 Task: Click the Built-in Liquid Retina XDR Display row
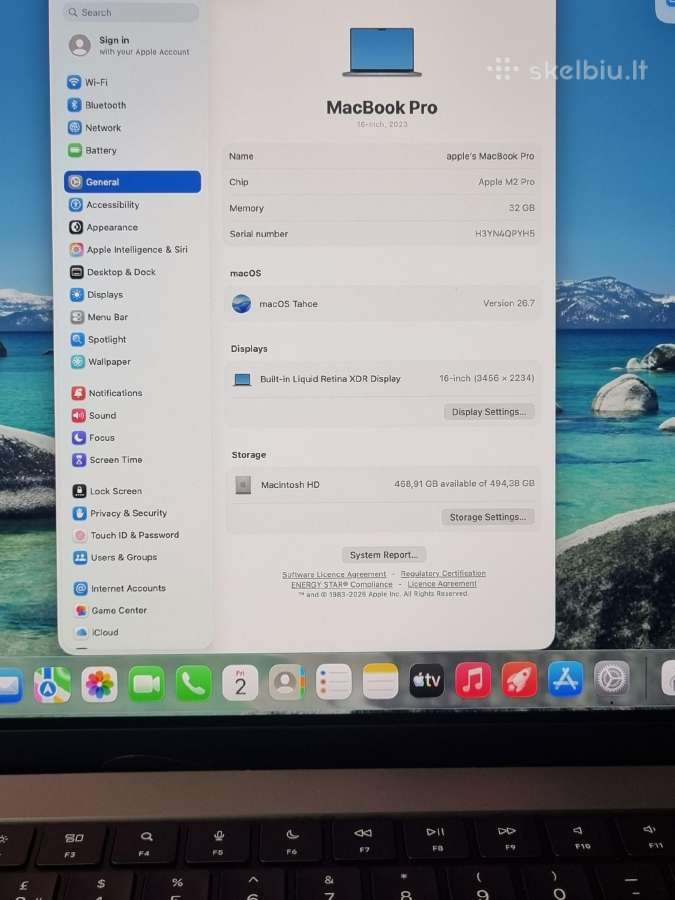pyautogui.click(x=382, y=379)
